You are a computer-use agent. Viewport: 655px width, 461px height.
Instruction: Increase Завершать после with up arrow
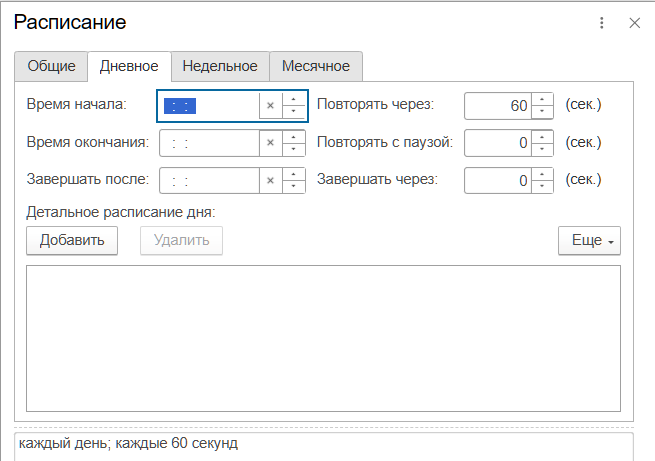[x=294, y=175]
